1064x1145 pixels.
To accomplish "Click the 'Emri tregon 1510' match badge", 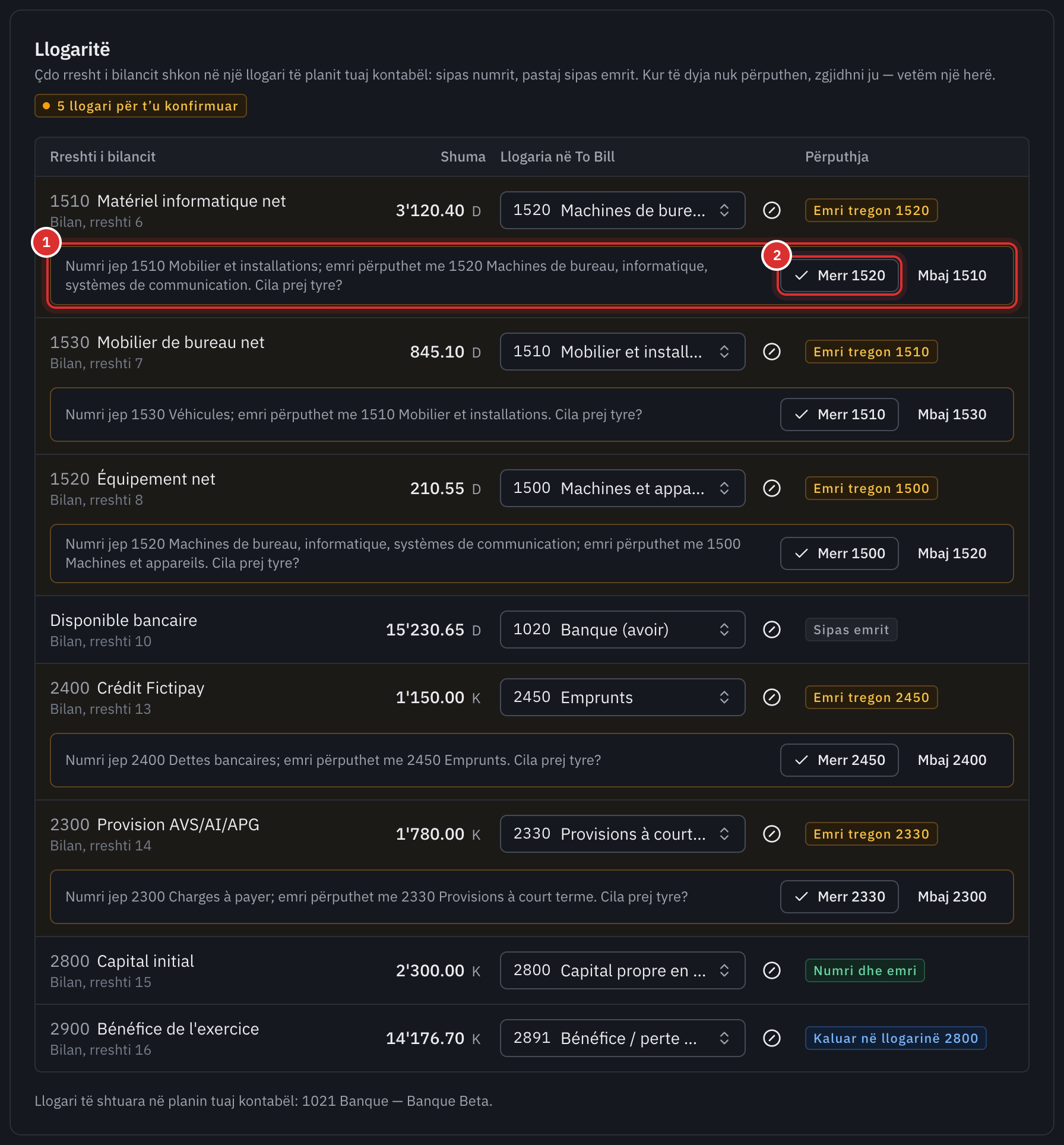I will (x=871, y=352).
